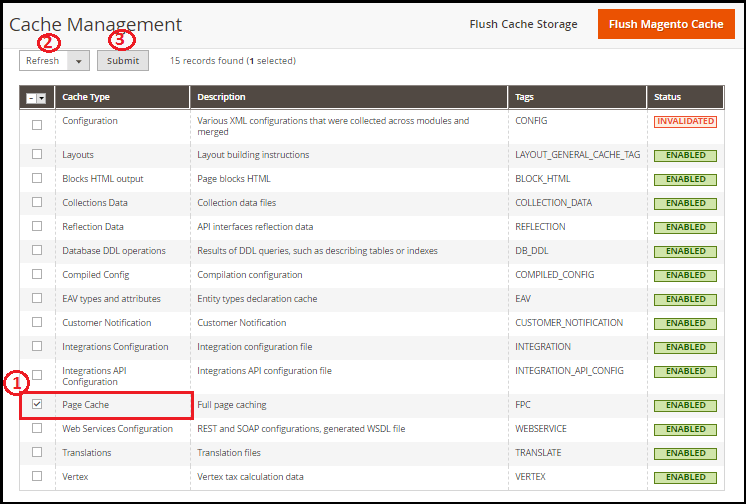Image resolution: width=746 pixels, height=504 pixels.
Task: Click the Translation files description
Action: coord(229,453)
